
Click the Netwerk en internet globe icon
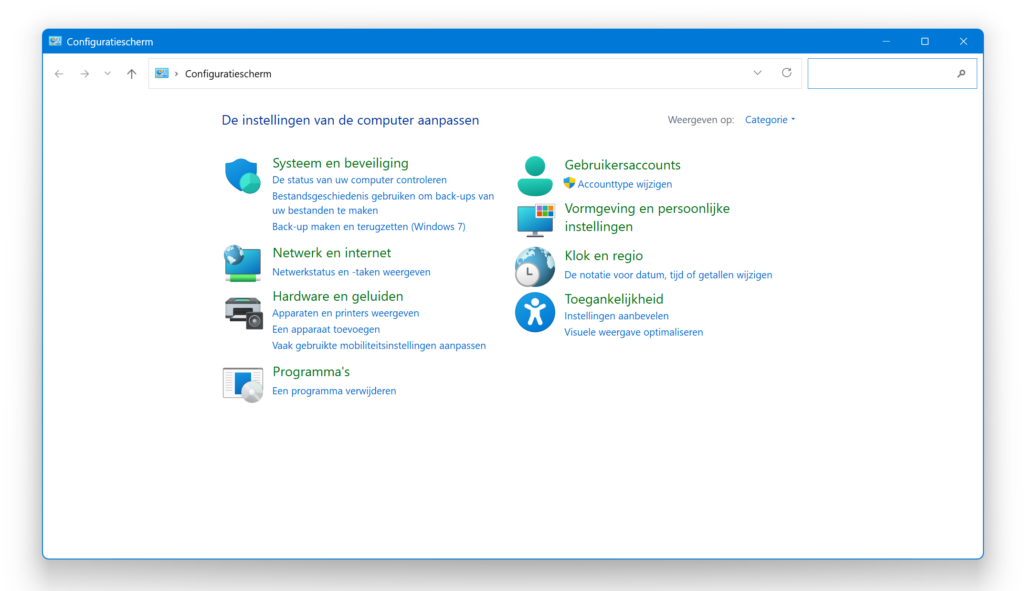pos(242,263)
